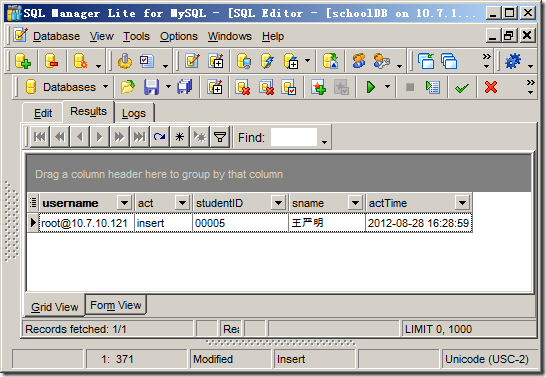Viewport: 546px width, 377px height.
Task: Click the green Execute play button
Action: coord(371,87)
